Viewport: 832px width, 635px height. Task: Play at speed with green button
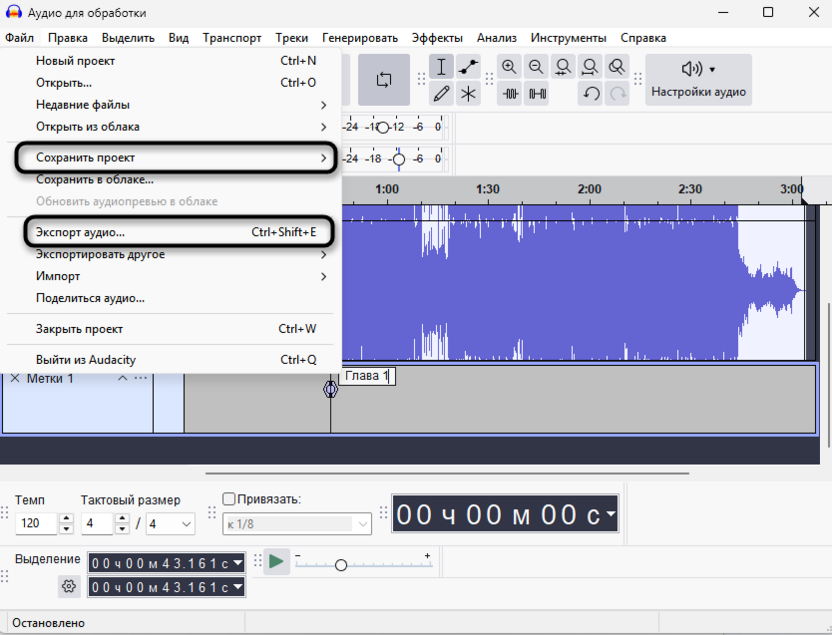[x=276, y=562]
